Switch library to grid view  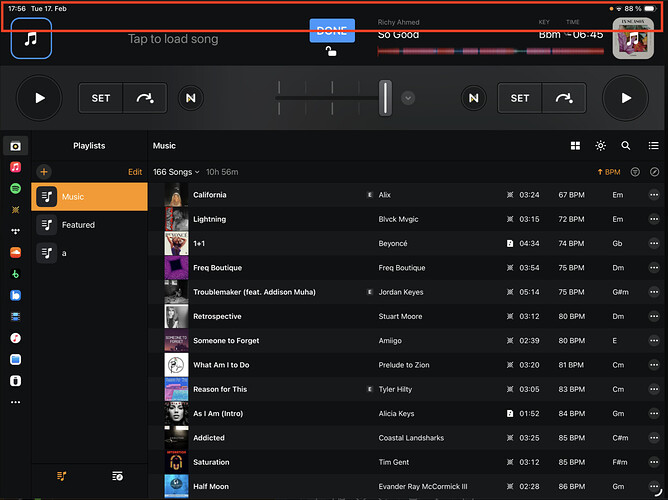[575, 146]
